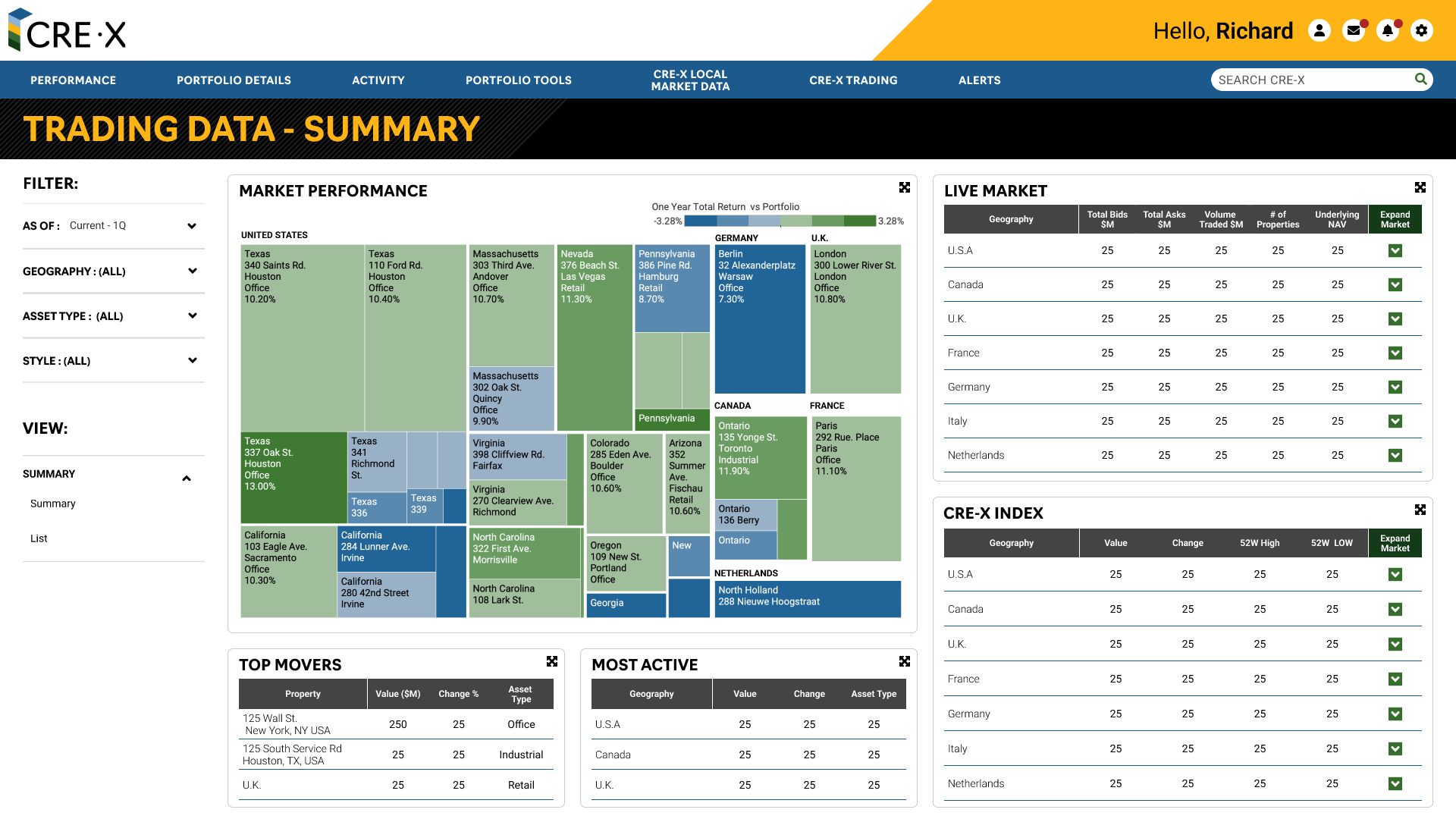
Task: Expand market details for Germany in CRE-X Index
Action: (x=1395, y=714)
